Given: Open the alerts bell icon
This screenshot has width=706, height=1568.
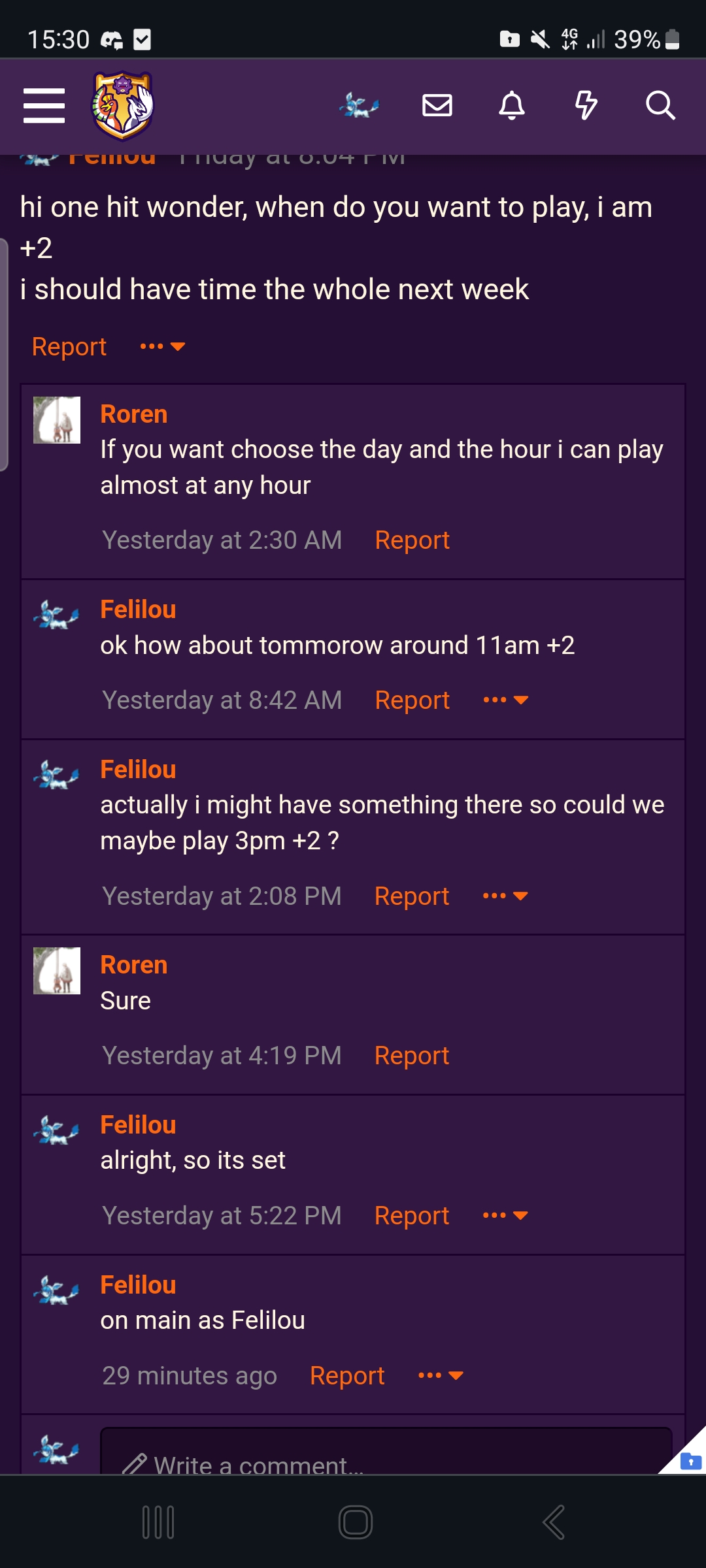Looking at the screenshot, I should pos(512,105).
